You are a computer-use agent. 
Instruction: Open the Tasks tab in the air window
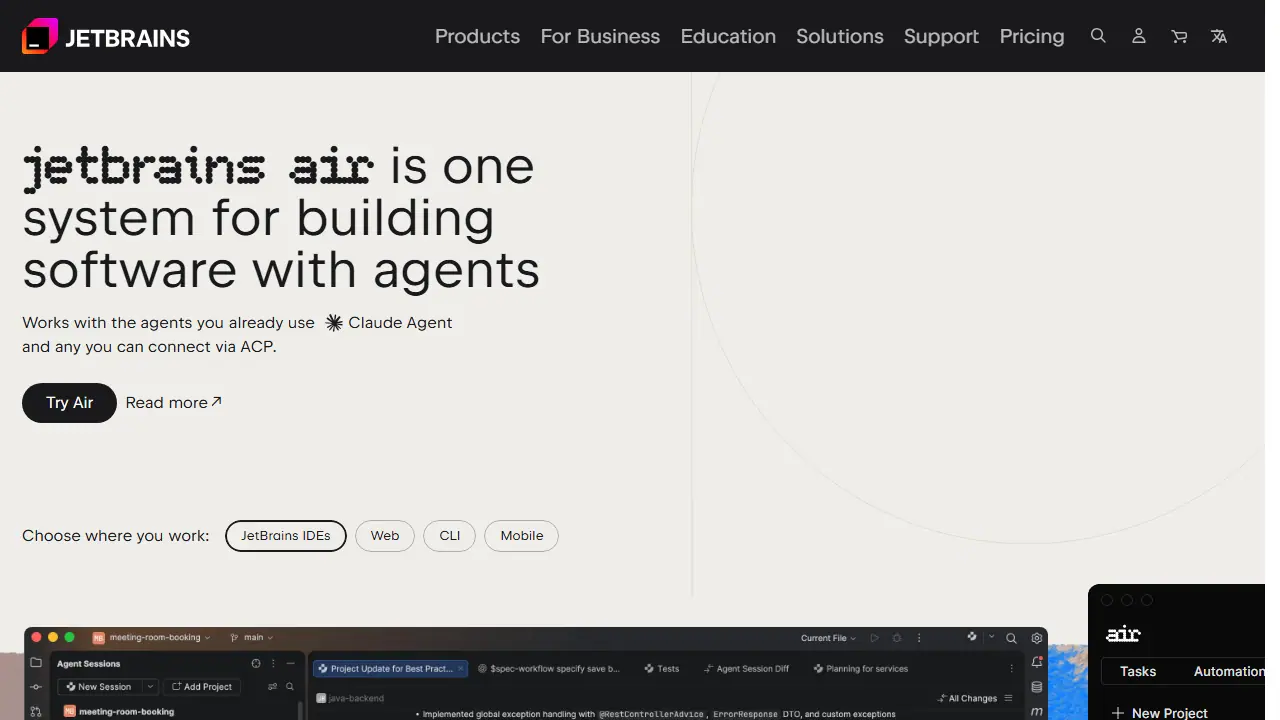(1138, 671)
